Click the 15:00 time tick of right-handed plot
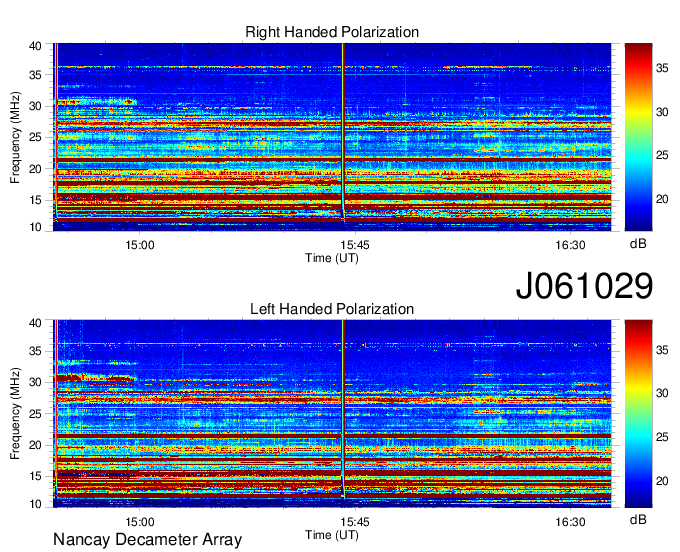Screen dimensions: 680x552 coord(140,245)
